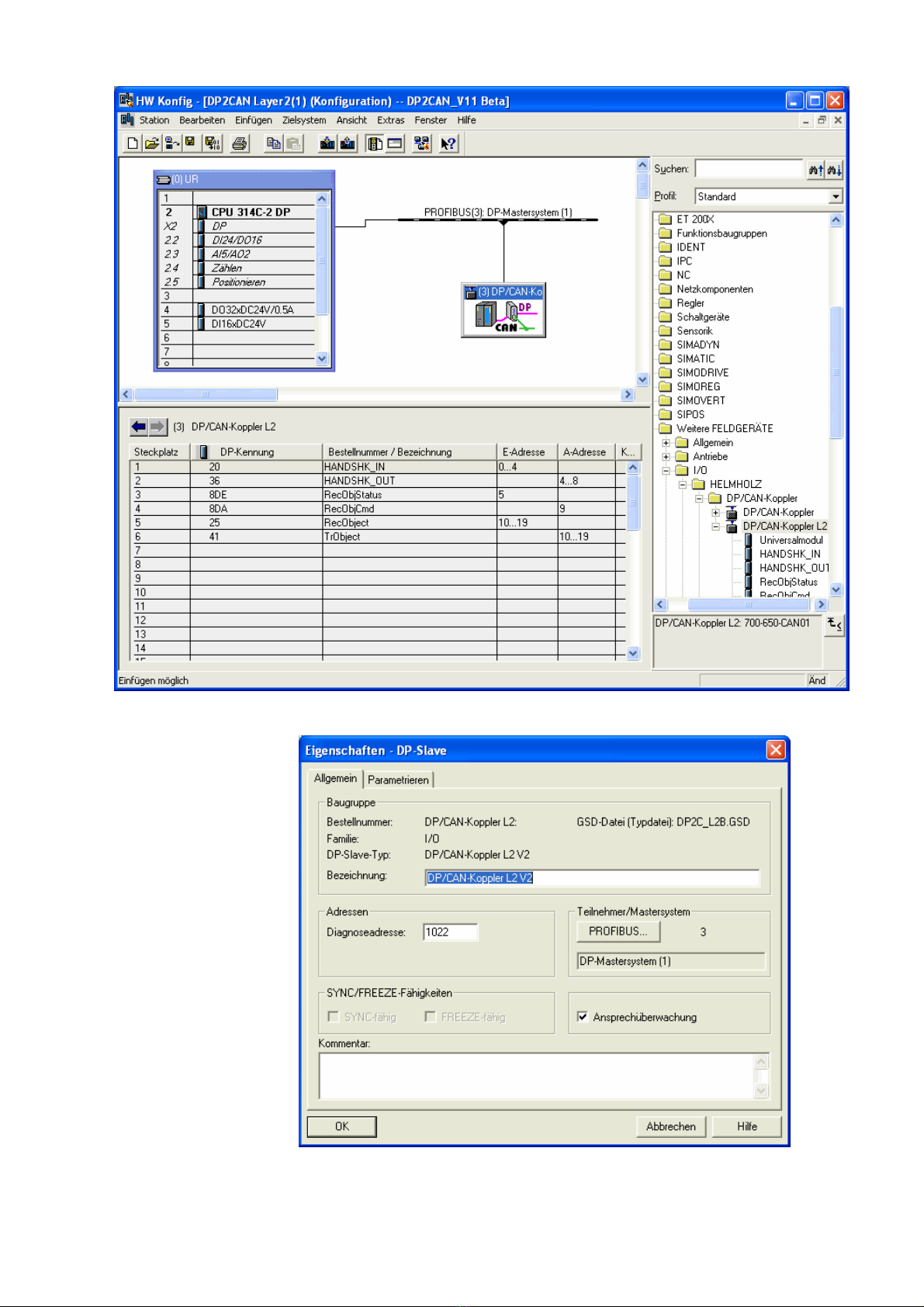Expand the Allgemein folder in catalog

pos(666,443)
